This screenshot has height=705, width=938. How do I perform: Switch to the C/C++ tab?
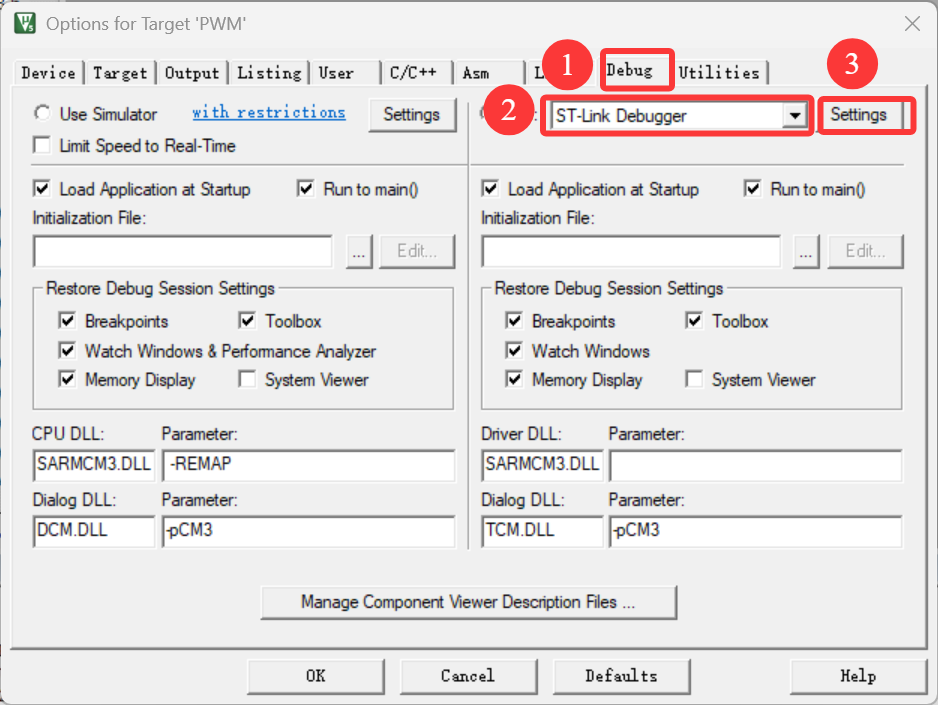(x=413, y=73)
